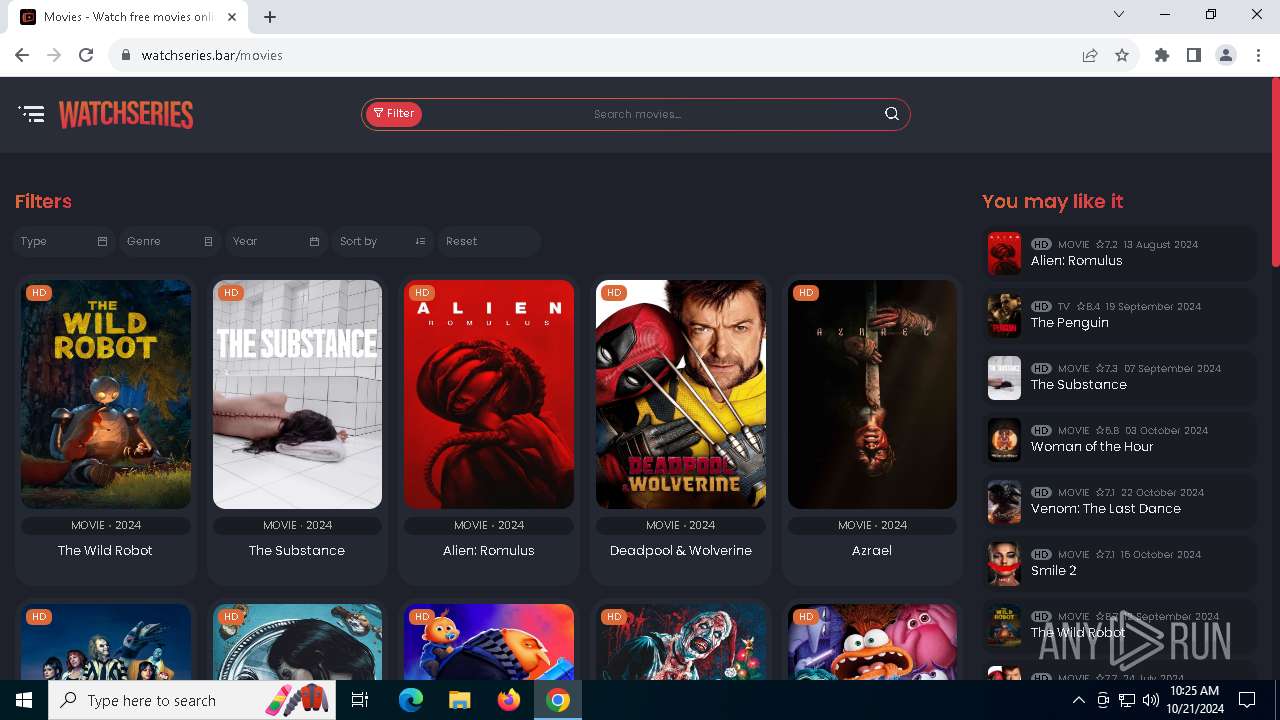Reload the page
Screen dimensions: 1280x720
tap(86, 56)
